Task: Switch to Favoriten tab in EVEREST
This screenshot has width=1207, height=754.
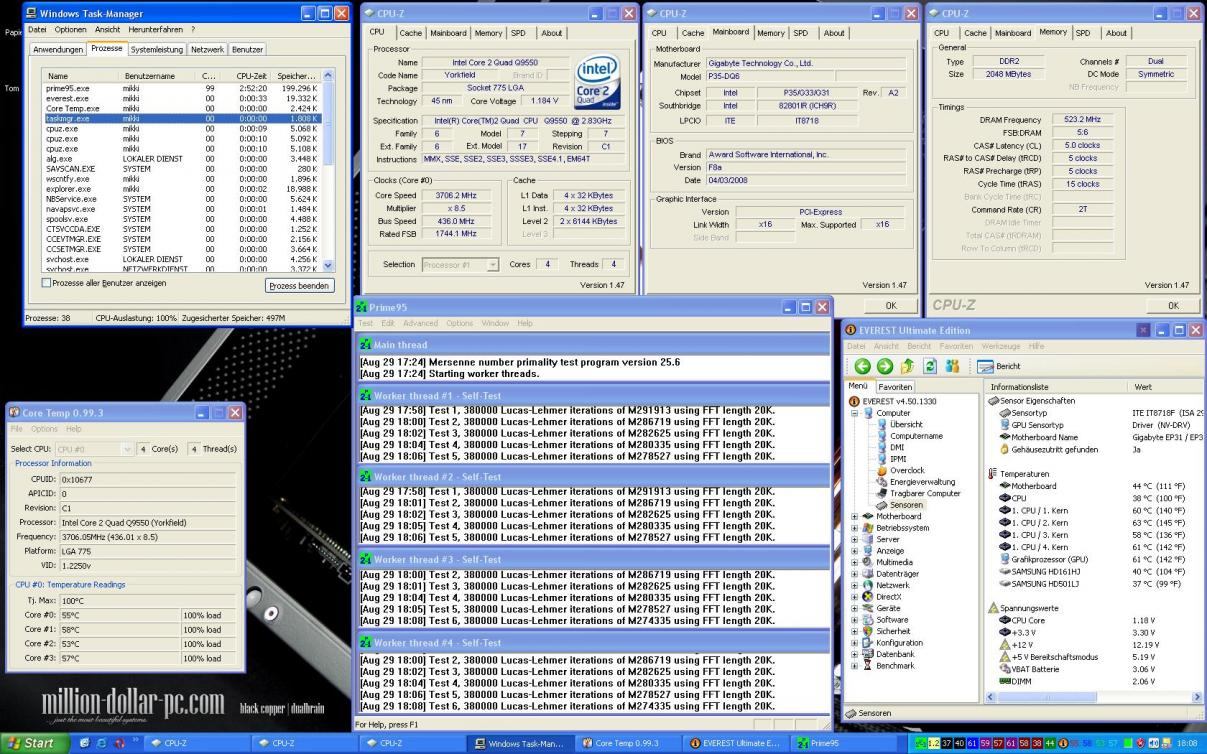Action: coord(895,386)
